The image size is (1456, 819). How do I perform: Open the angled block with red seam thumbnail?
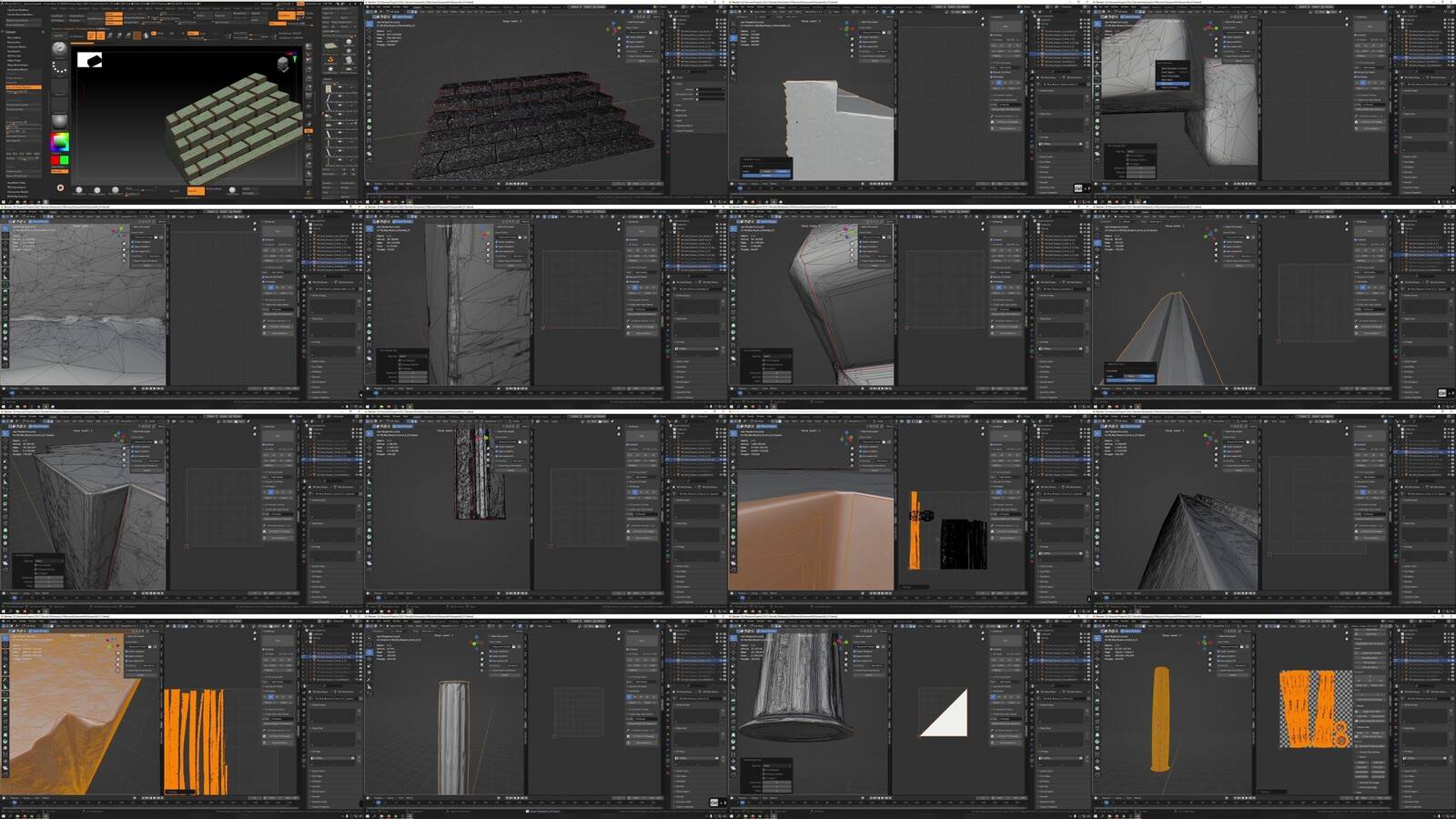(x=910, y=306)
